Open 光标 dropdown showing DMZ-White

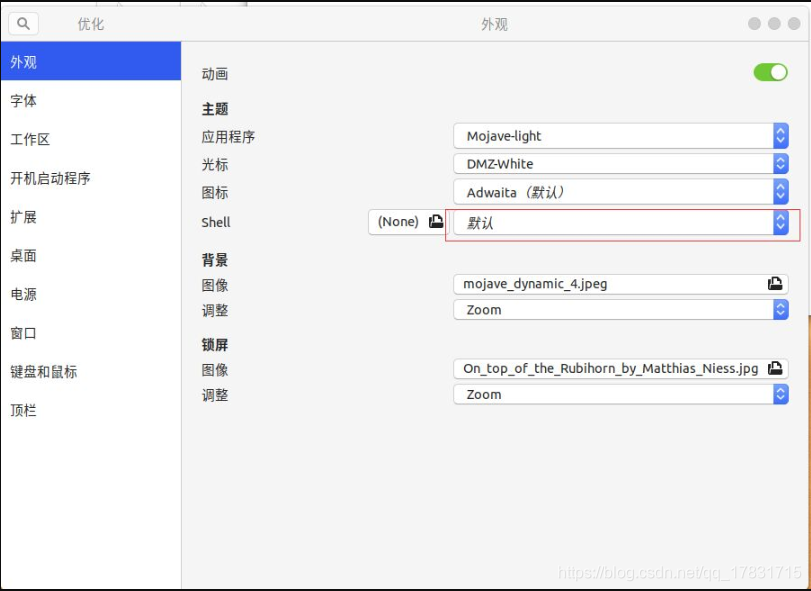(621, 164)
